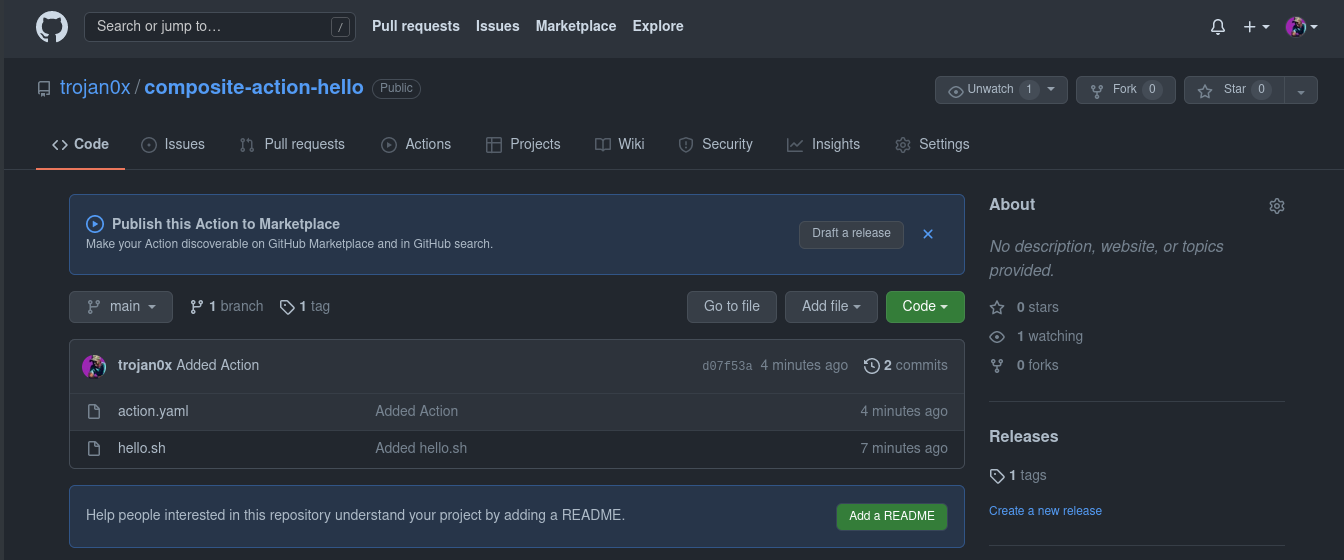Click the play icon in Marketplace banner
This screenshot has width=1344, height=560.
pyautogui.click(x=95, y=224)
